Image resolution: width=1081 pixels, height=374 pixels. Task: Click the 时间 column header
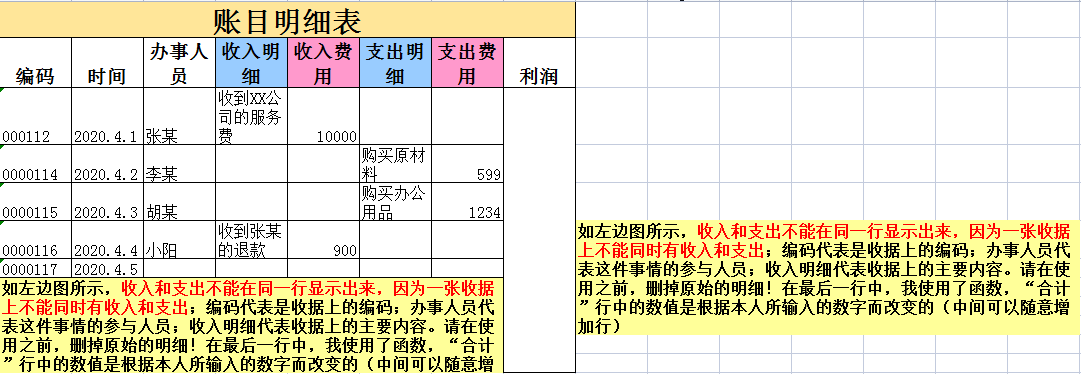[108, 63]
